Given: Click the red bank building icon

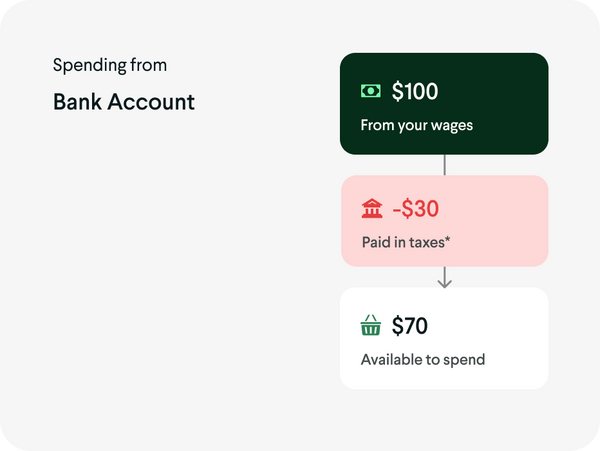Looking at the screenshot, I should pos(372,209).
